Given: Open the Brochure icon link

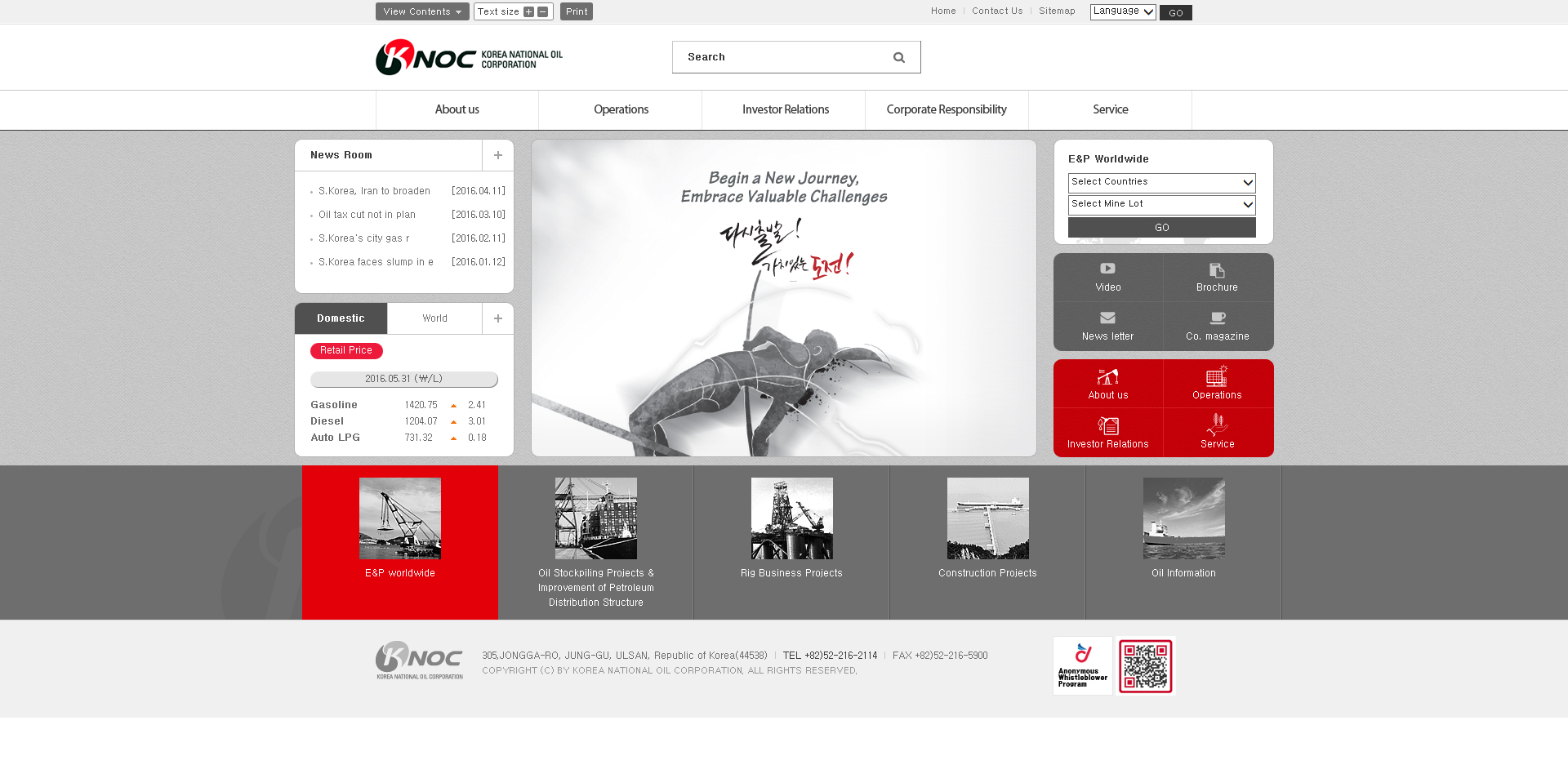Looking at the screenshot, I should [1217, 270].
